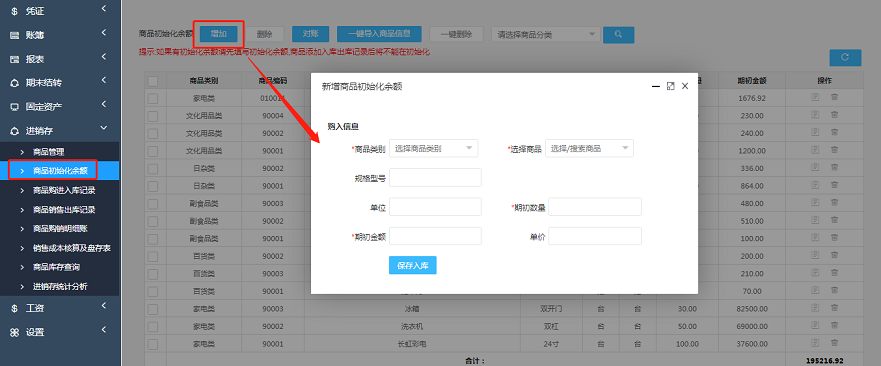Expand the 账簿 sidebar section
Screen dimensions: 881x366
pos(60,35)
